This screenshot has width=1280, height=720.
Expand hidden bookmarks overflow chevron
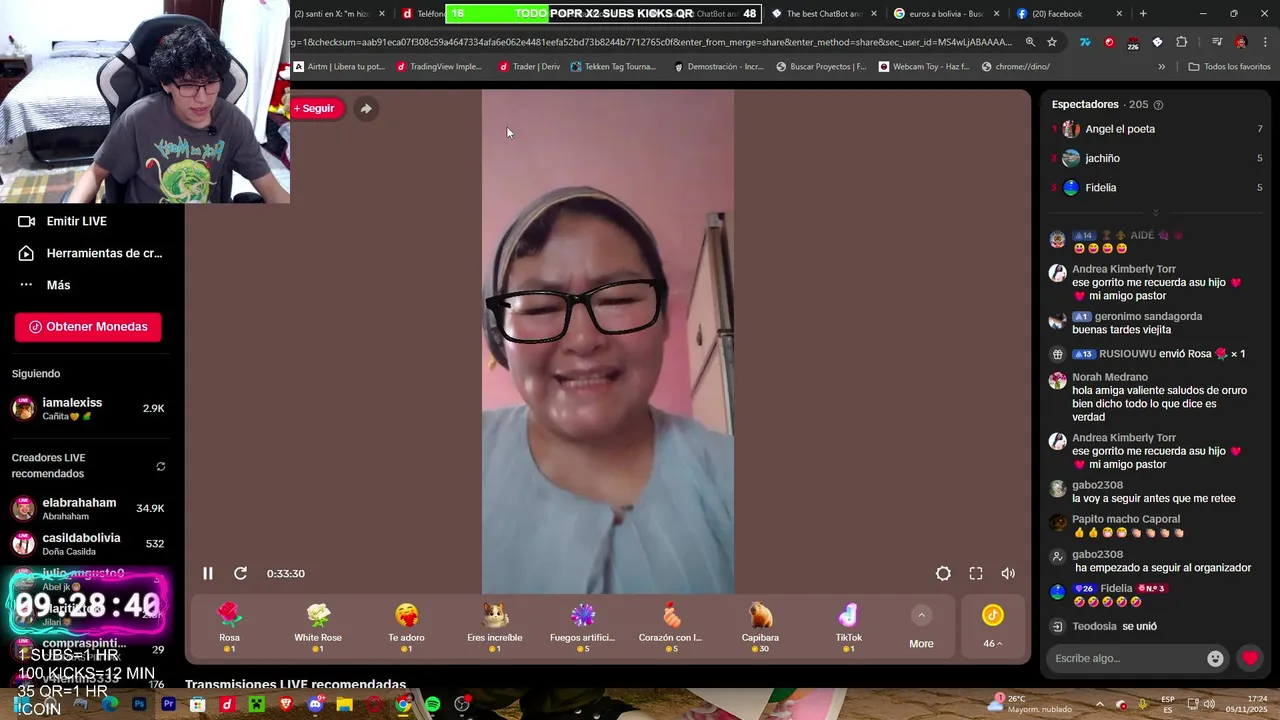tap(1162, 67)
